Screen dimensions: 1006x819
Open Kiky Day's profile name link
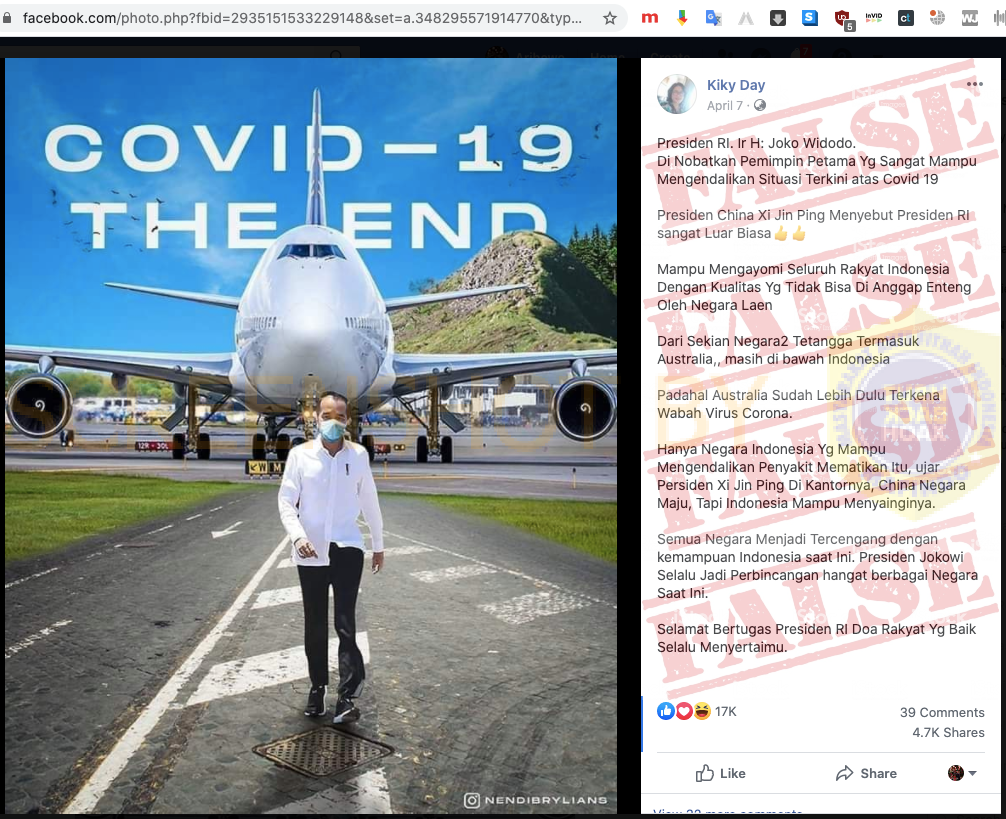point(736,85)
